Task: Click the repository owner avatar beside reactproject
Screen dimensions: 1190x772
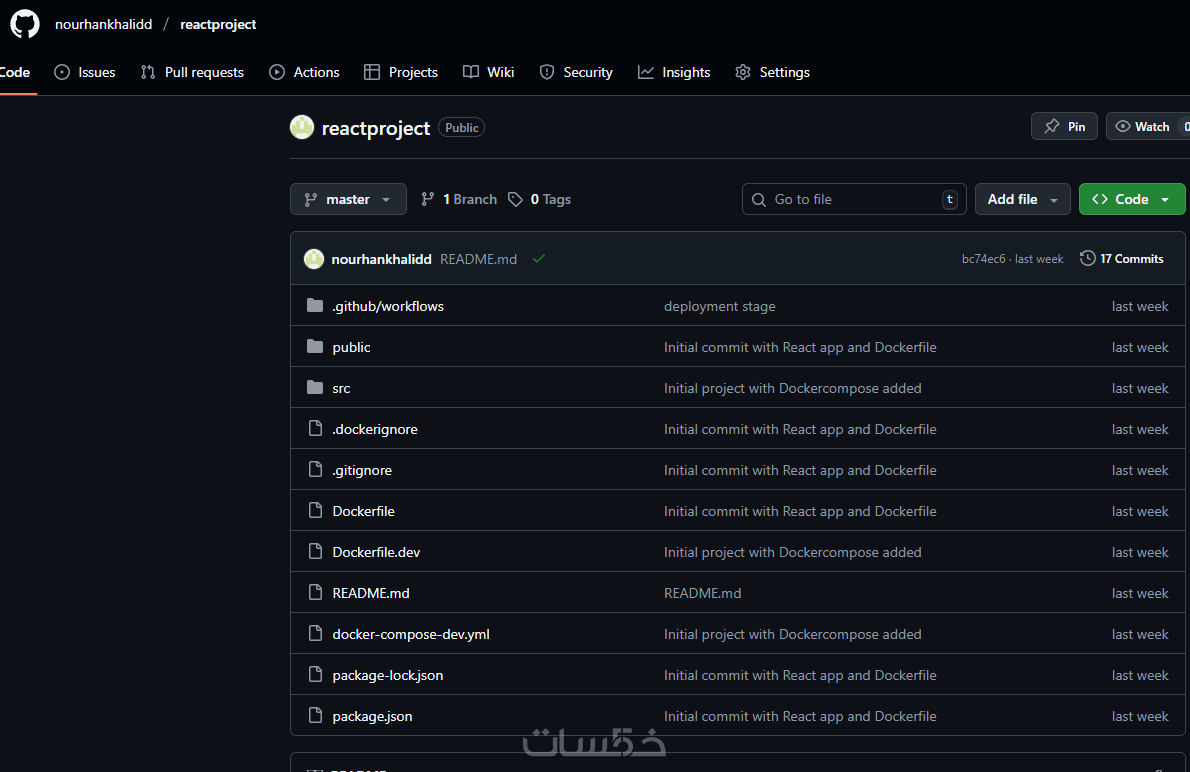Action: pyautogui.click(x=302, y=127)
